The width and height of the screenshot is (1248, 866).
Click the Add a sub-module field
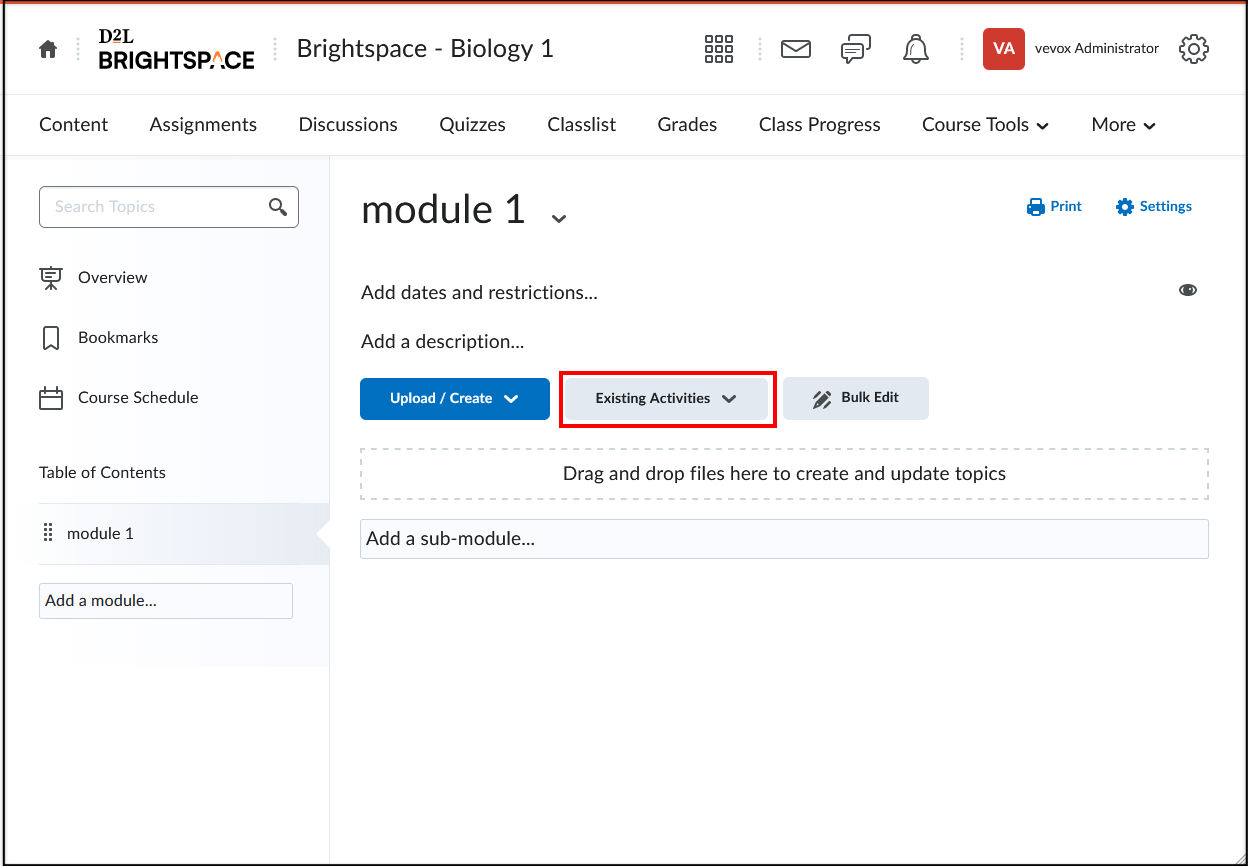[x=783, y=538]
